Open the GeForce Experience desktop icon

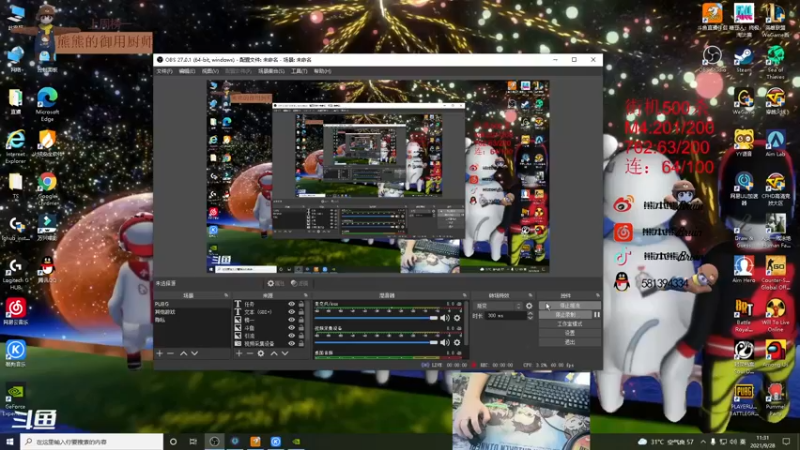pos(15,399)
